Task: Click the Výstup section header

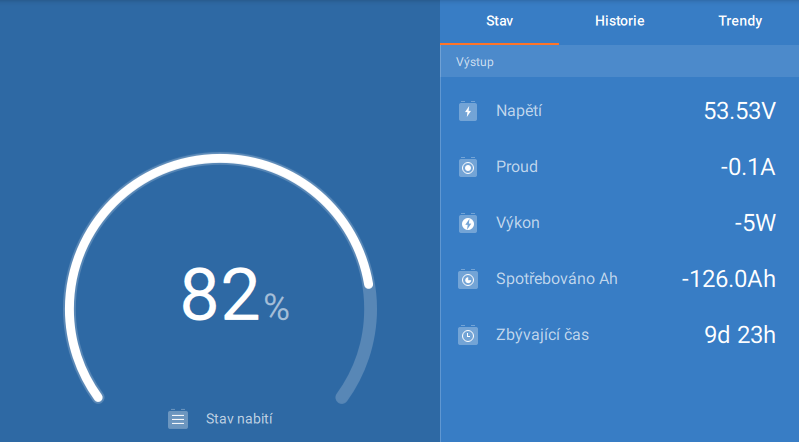Action: point(475,62)
